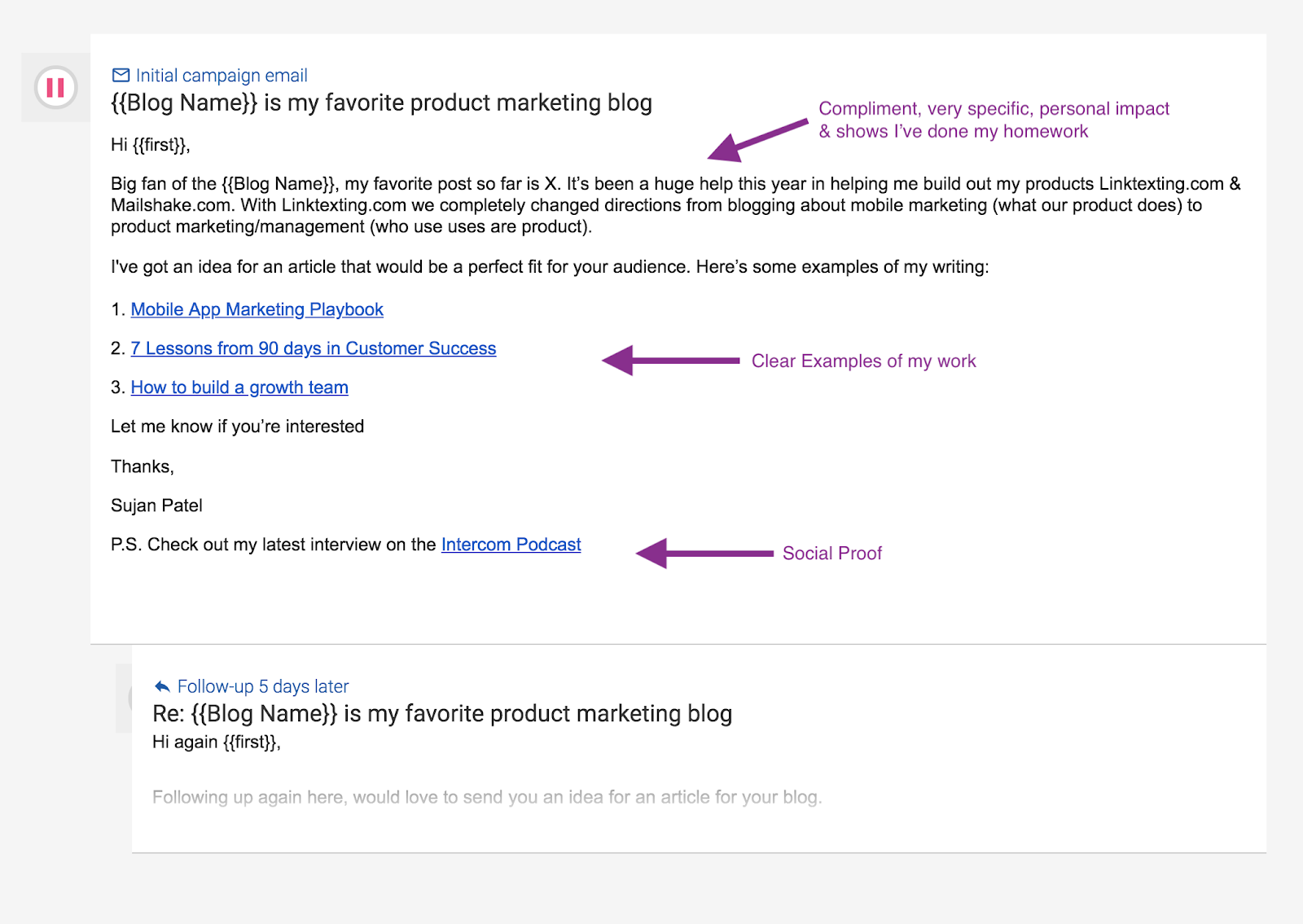
Task: Click the 'Hi again {{first}},' greeting
Action: coord(217,742)
